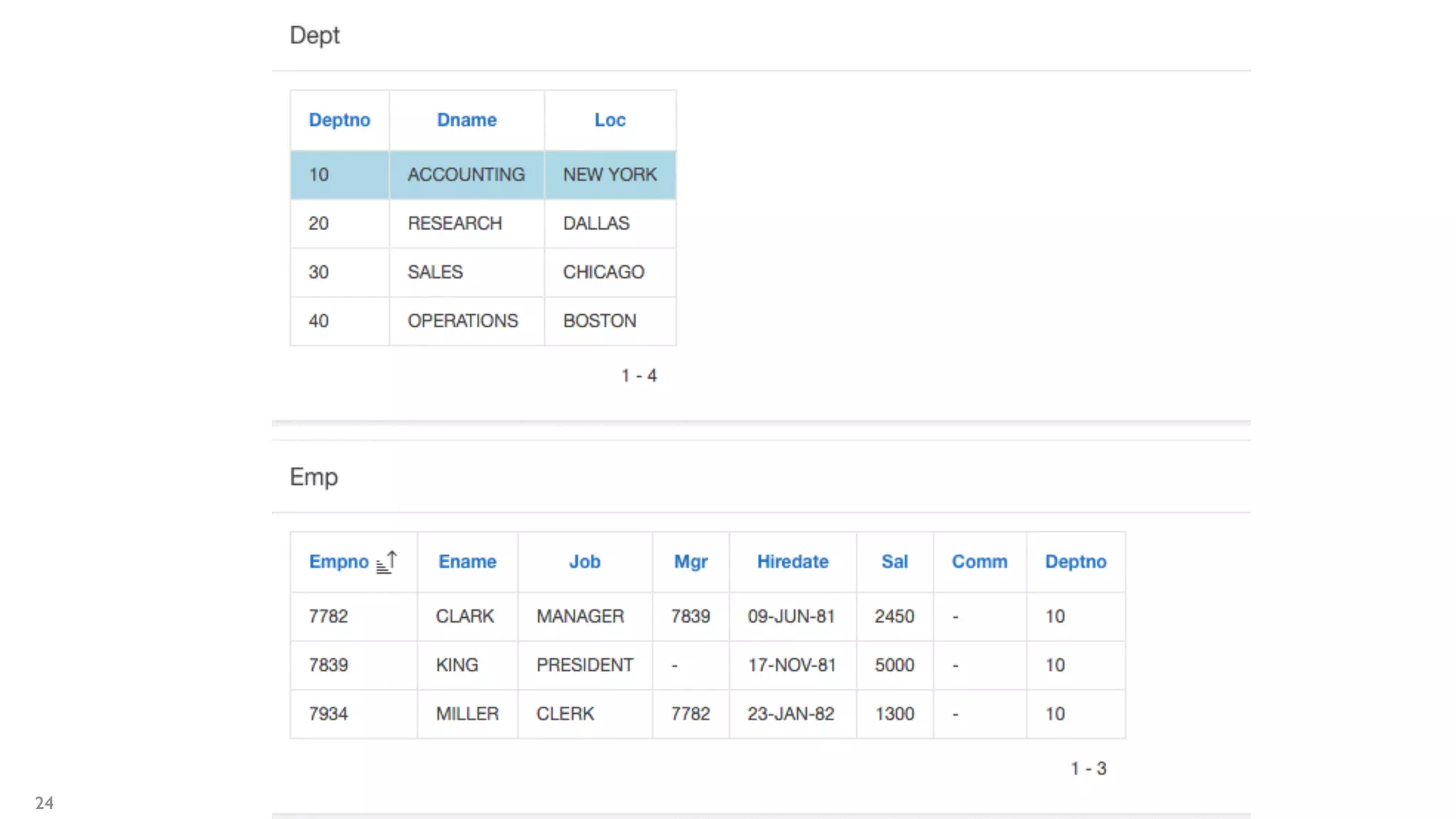Sort Dept table by Dname header
Image resolution: width=1456 pixels, height=819 pixels.
click(466, 120)
